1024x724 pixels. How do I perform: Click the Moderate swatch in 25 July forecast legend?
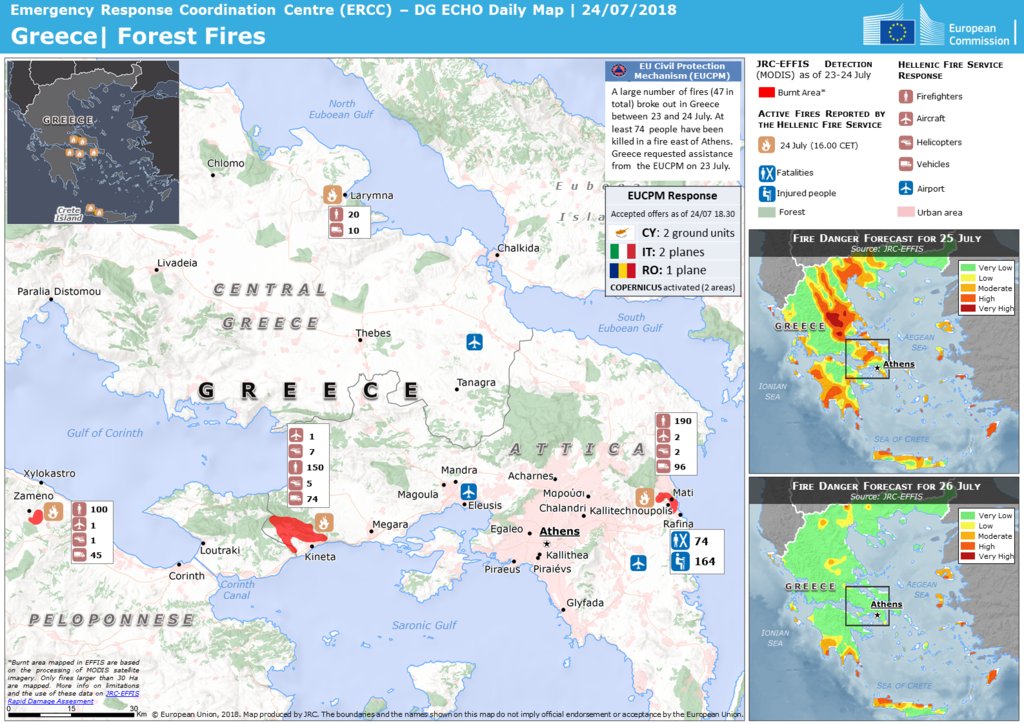(x=968, y=288)
